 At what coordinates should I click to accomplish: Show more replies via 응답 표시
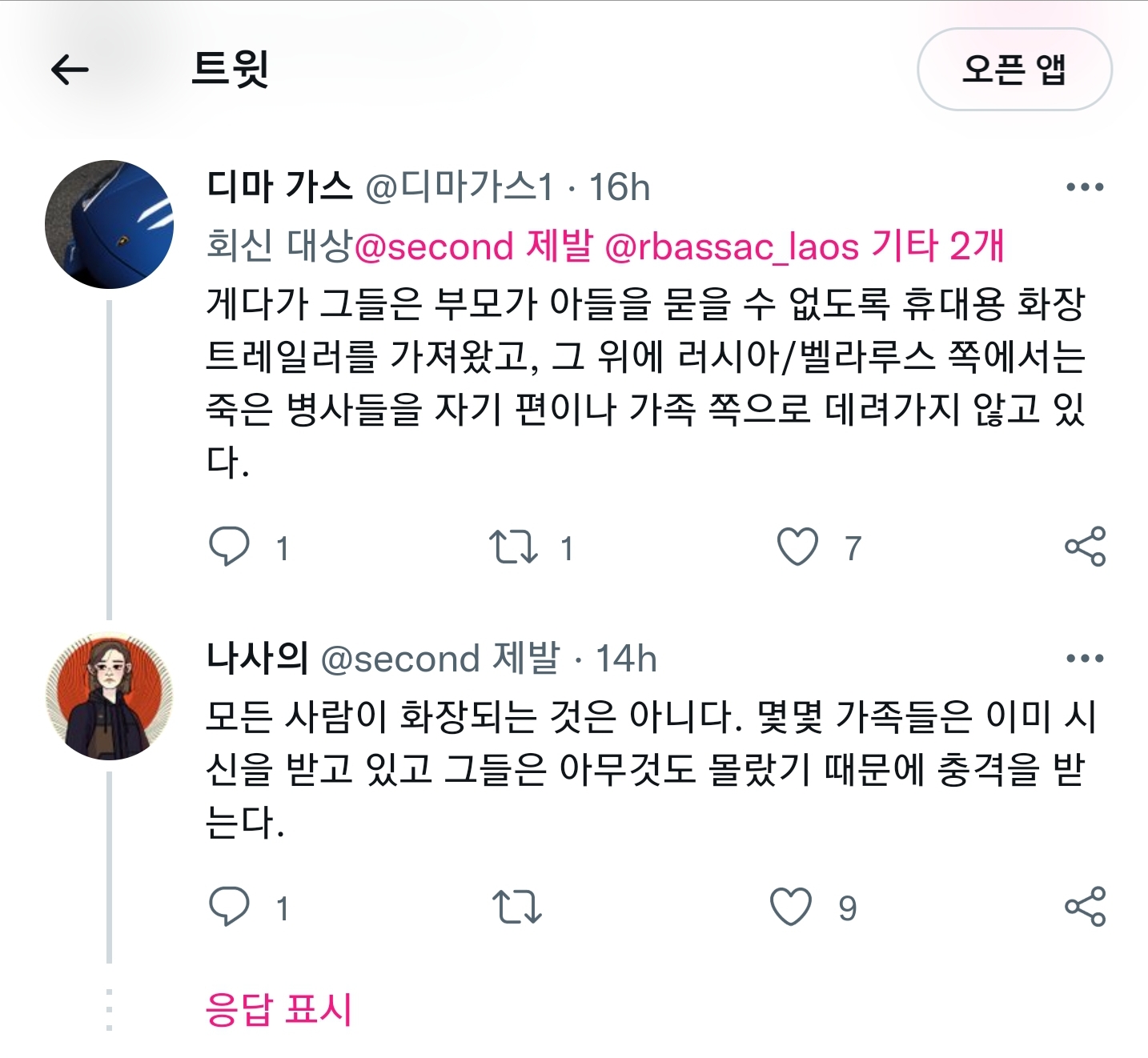coord(278,1009)
